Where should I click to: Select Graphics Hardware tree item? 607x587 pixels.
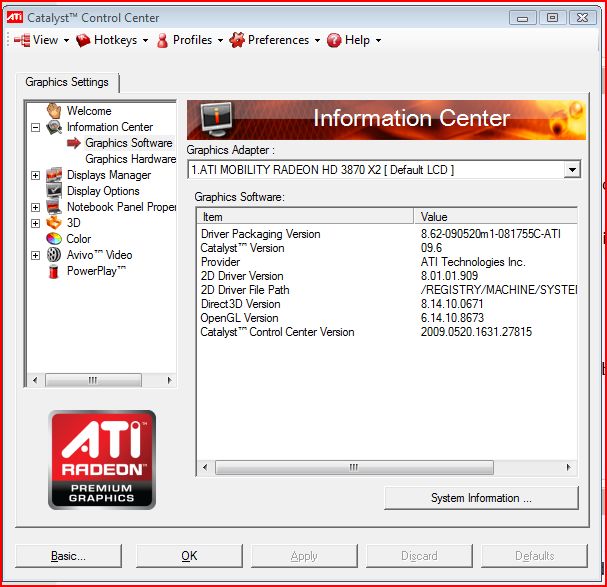(x=130, y=159)
